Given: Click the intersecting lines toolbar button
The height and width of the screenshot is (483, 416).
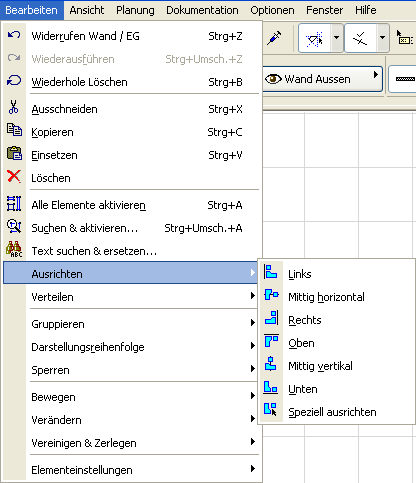Looking at the screenshot, I should (360, 38).
